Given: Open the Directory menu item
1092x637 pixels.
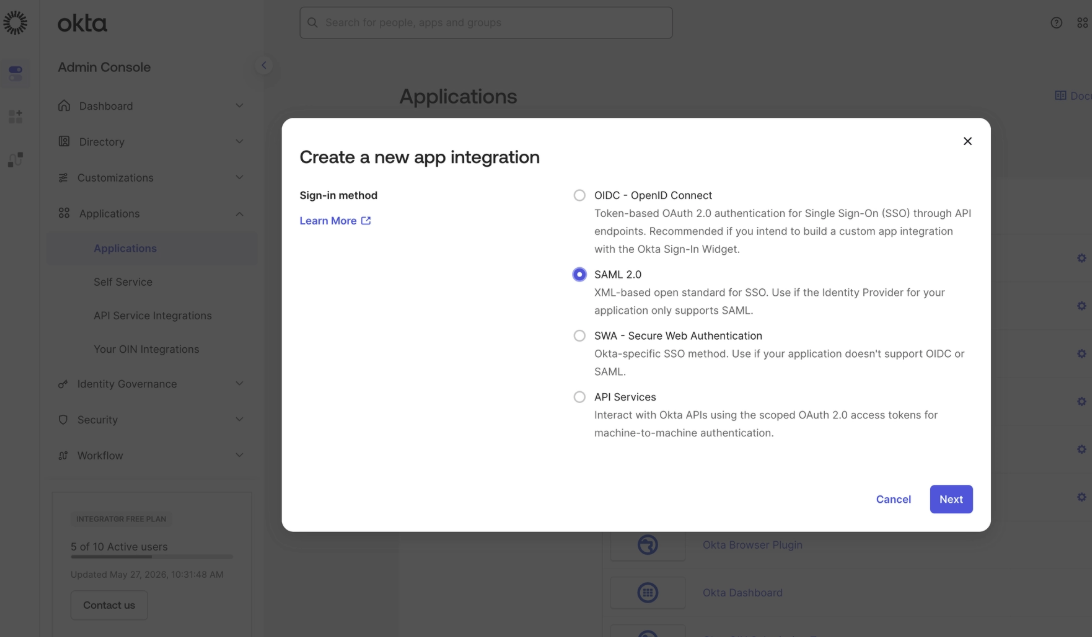Looking at the screenshot, I should [152, 141].
